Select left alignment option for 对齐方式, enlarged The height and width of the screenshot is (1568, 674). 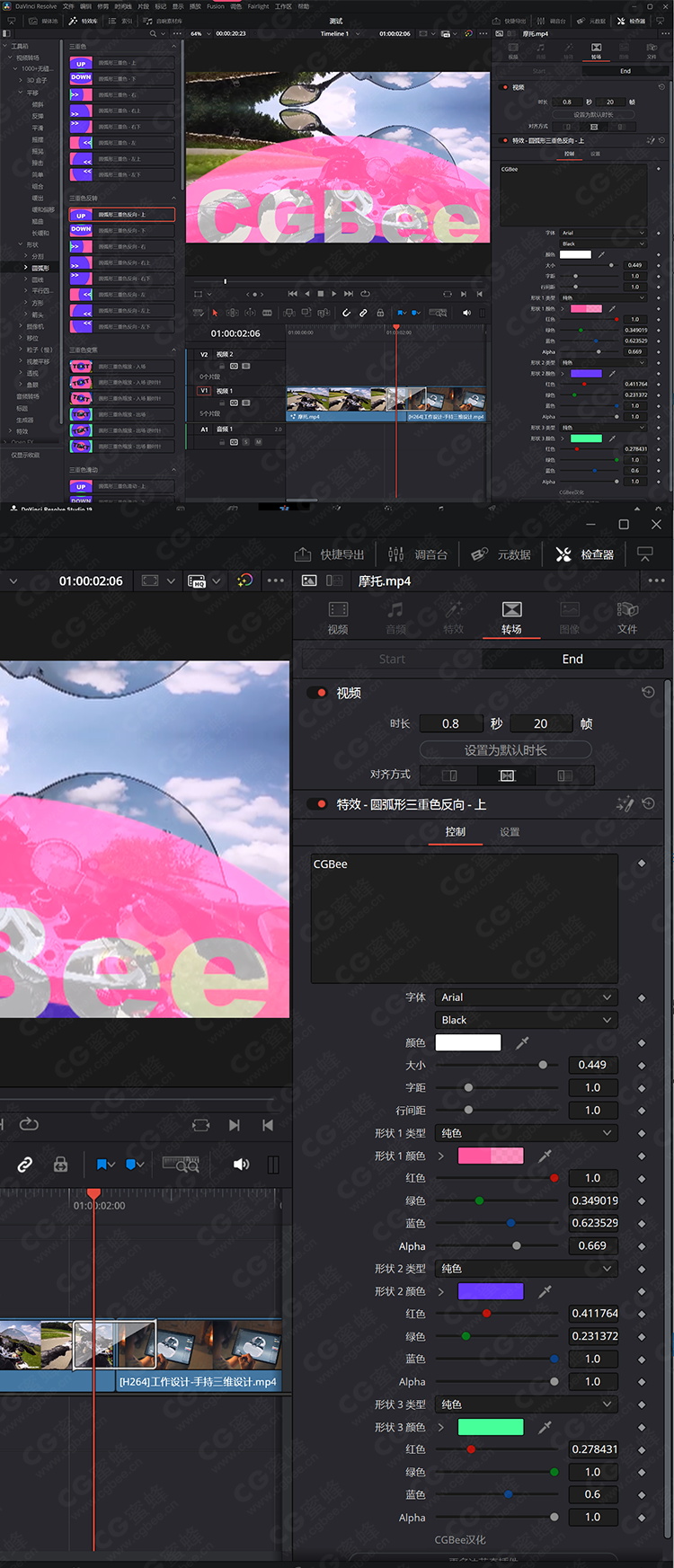[449, 775]
